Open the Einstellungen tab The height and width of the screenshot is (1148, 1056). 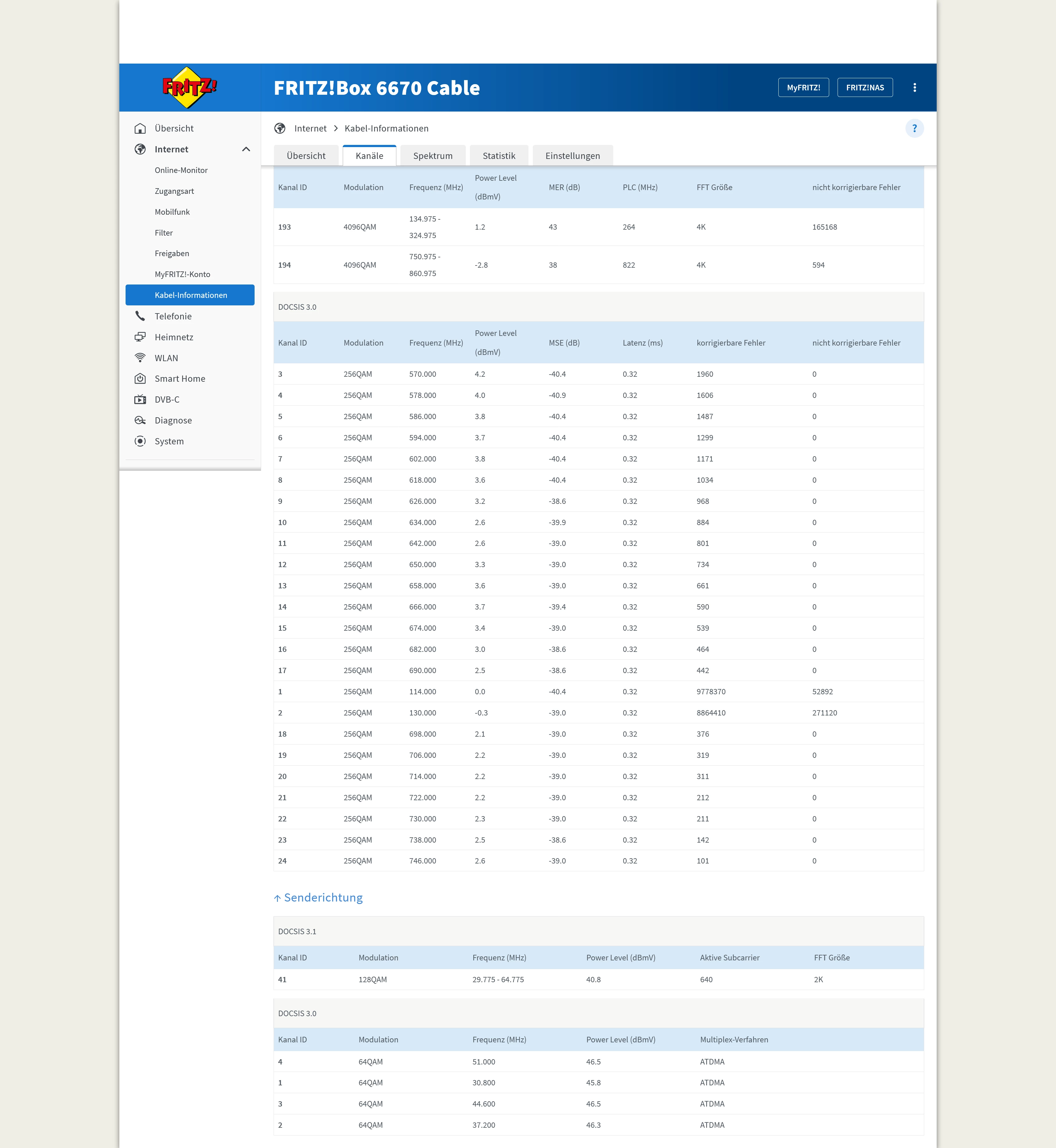coord(573,156)
